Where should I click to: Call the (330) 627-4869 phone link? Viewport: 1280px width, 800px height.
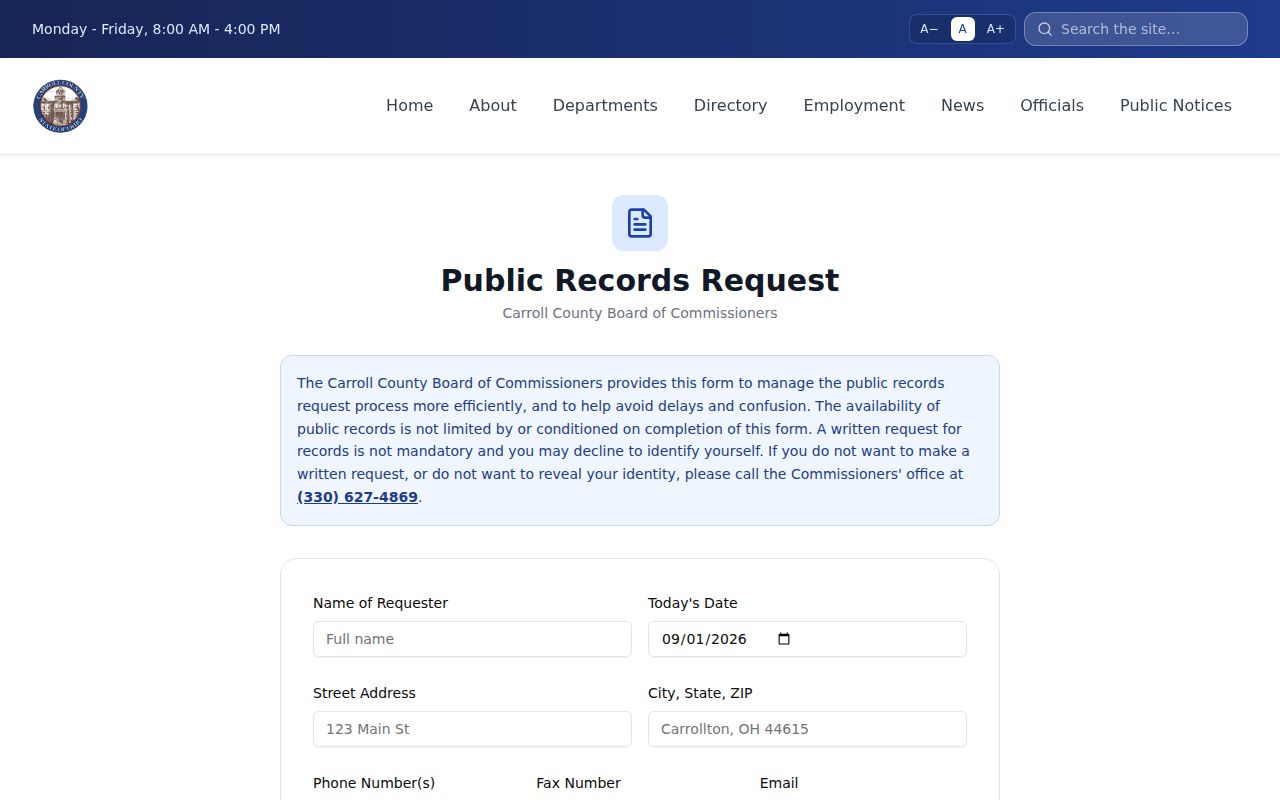point(358,497)
